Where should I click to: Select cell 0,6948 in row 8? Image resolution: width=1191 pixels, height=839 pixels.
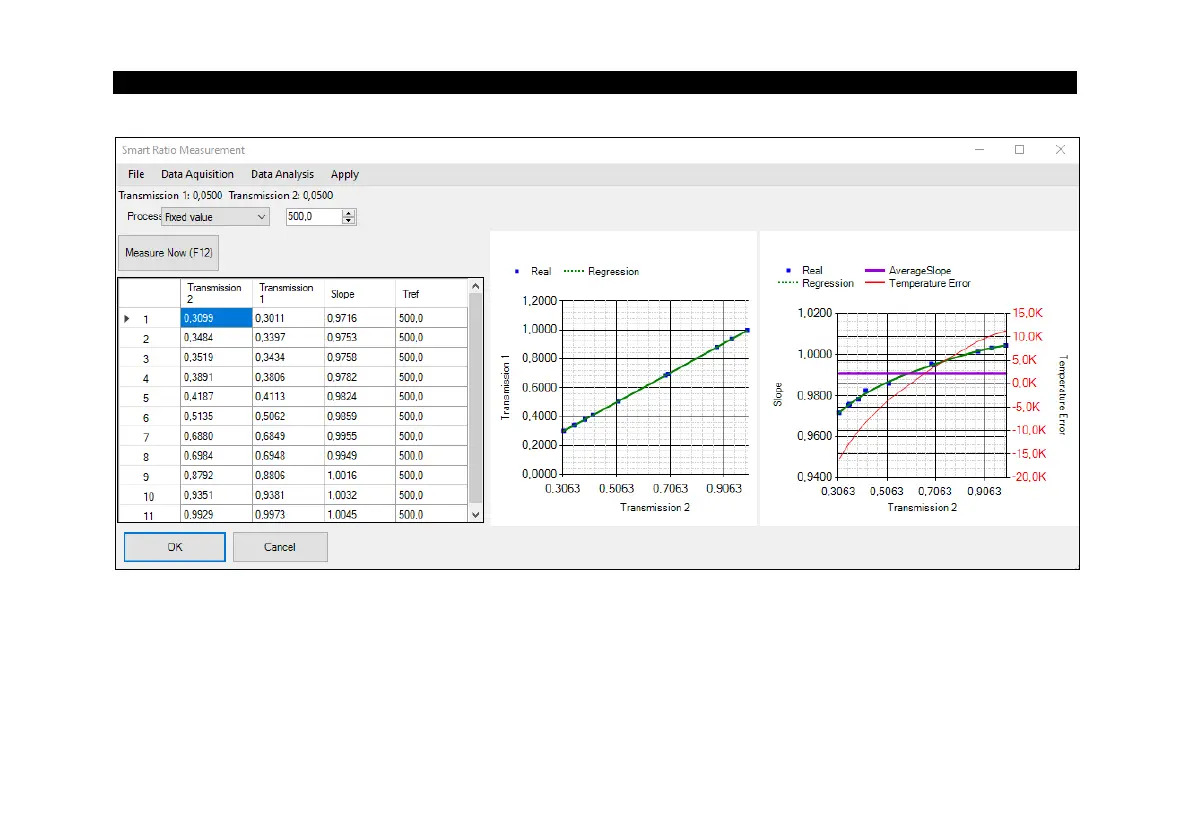pos(288,456)
